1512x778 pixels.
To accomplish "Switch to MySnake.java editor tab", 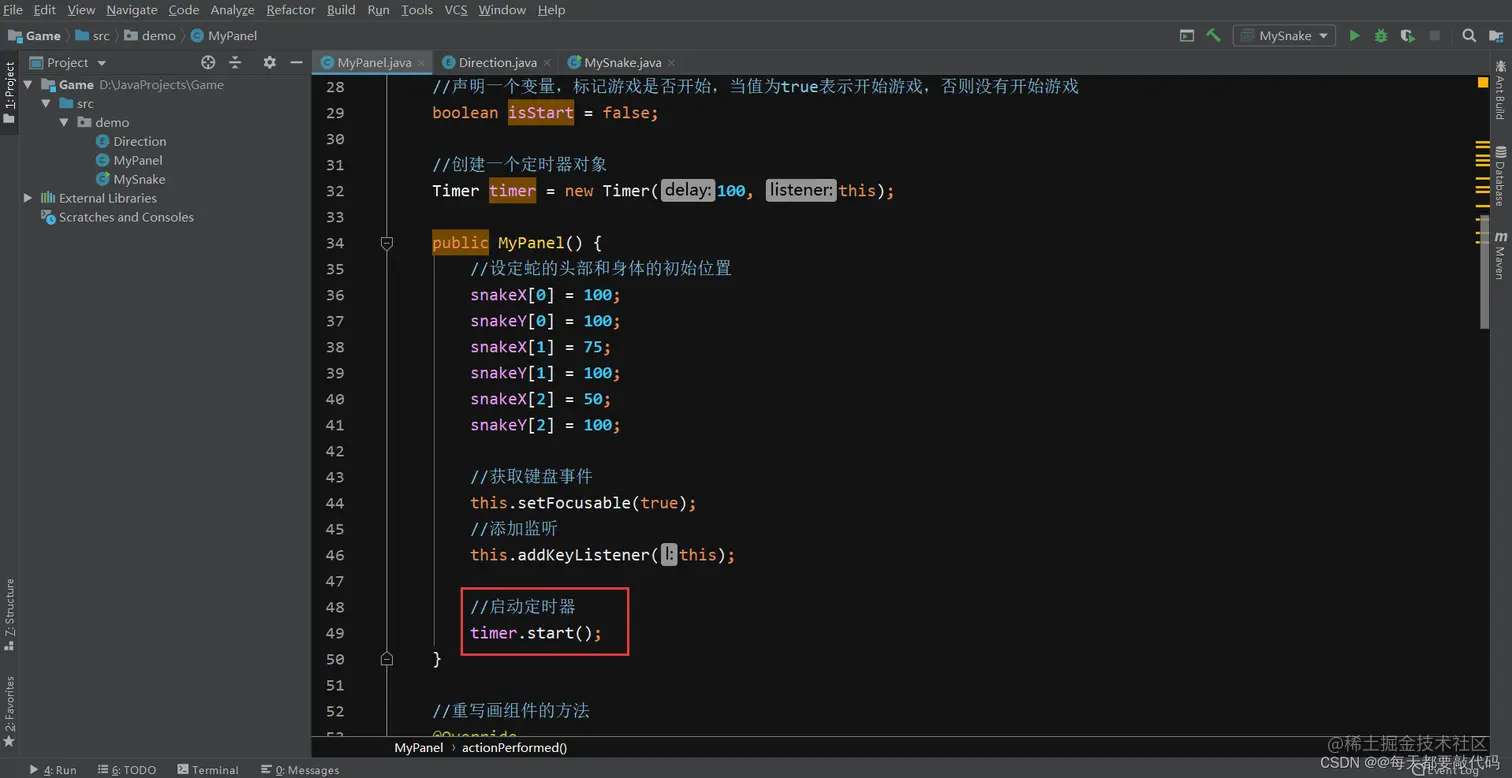I will tap(622, 62).
